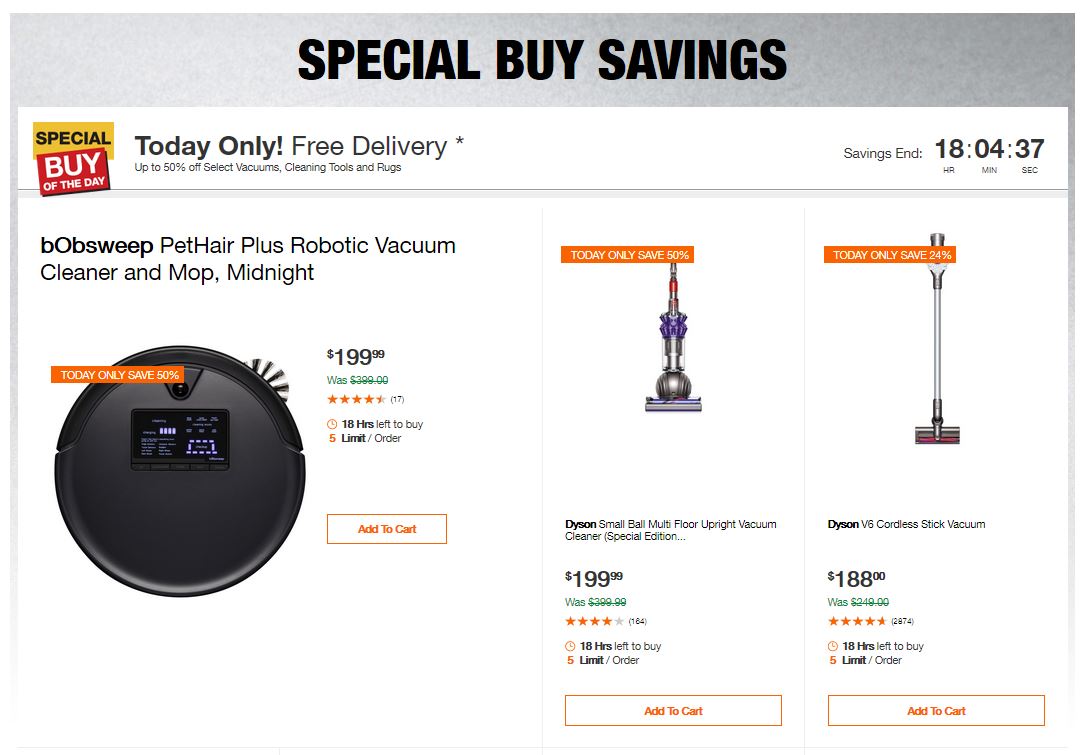The width and height of the screenshot is (1086, 755).
Task: Add Dyson V6 Cordless Stick to cart
Action: [936, 711]
